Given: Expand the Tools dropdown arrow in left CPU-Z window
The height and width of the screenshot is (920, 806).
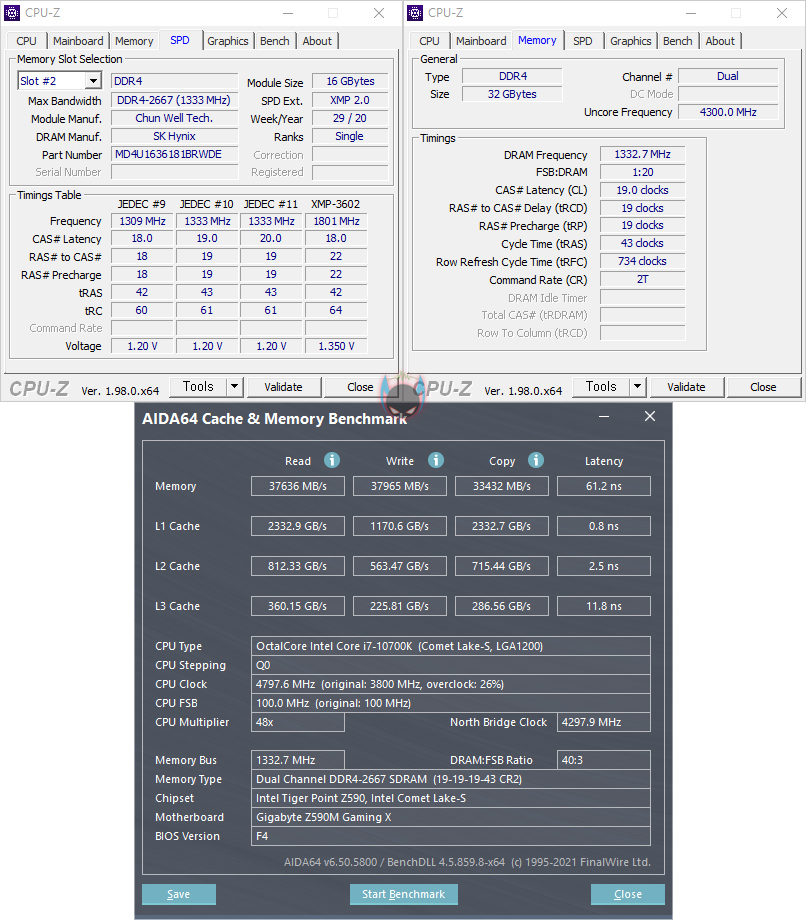Looking at the screenshot, I should (235, 387).
